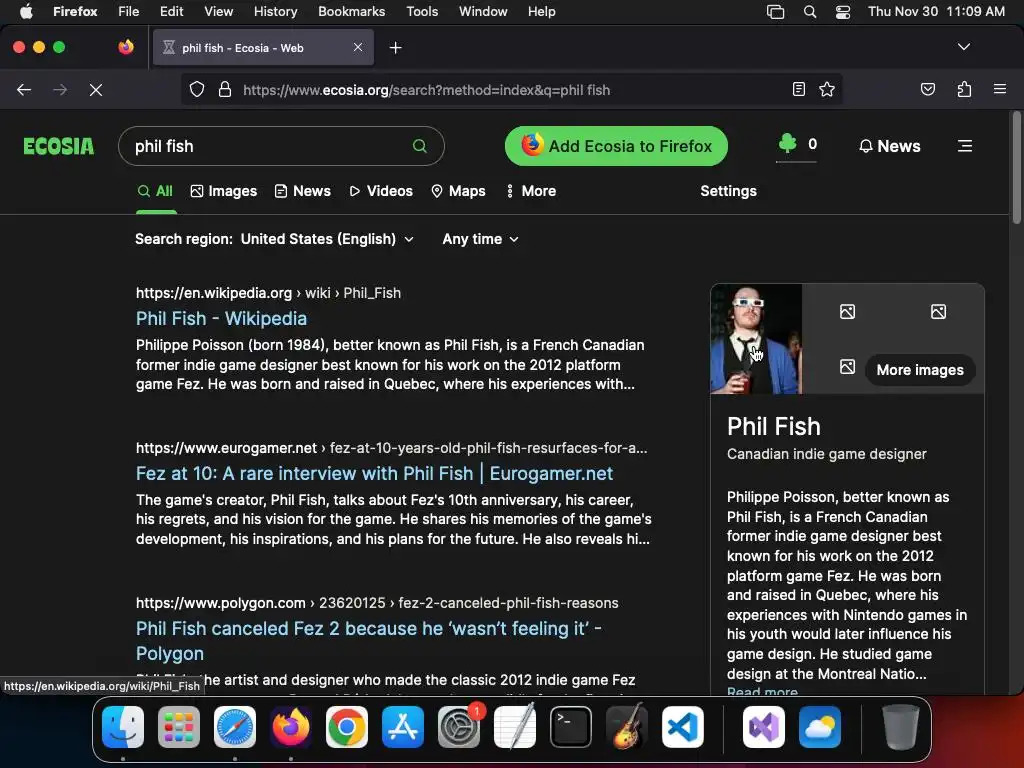Open the Trash in the dock
This screenshot has width=1024, height=768.
[901, 727]
